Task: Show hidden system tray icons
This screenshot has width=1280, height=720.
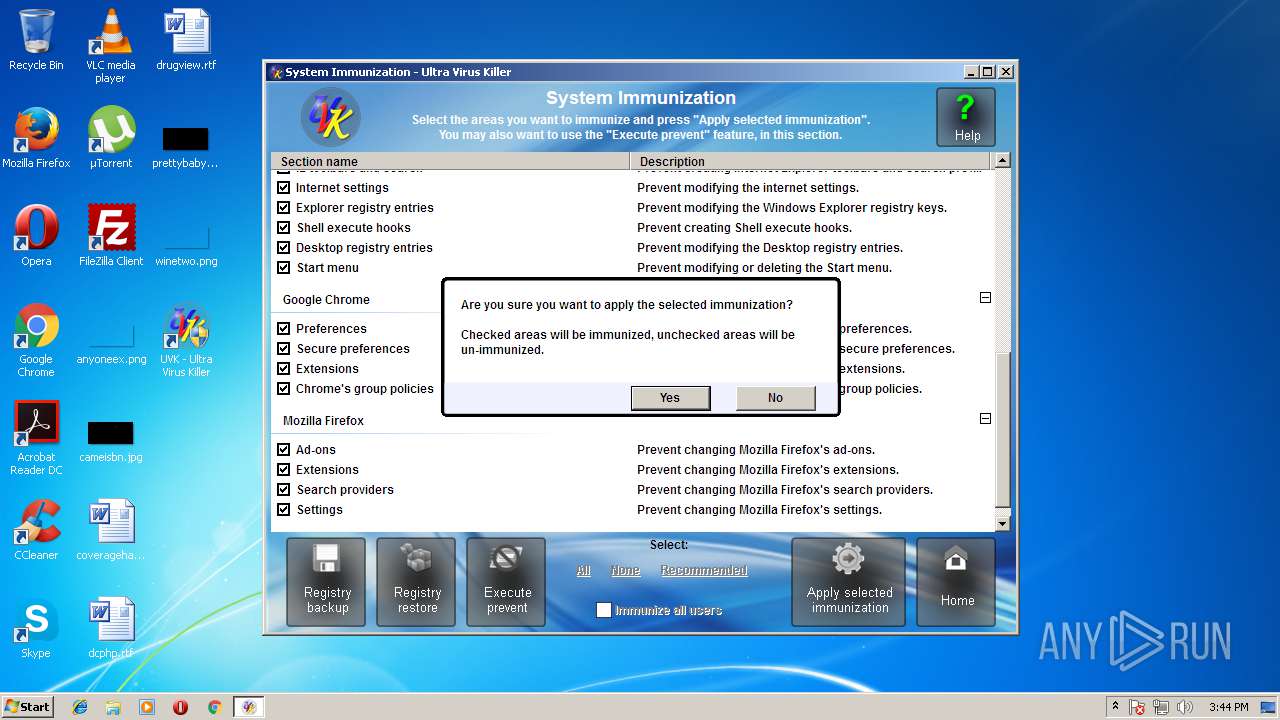Action: coord(1115,707)
